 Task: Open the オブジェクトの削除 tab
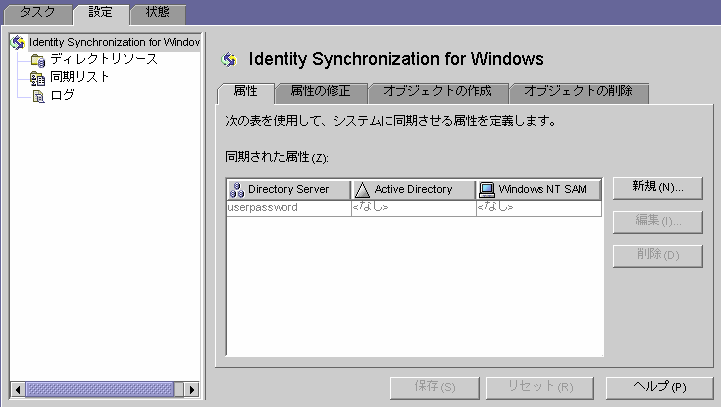point(578,92)
